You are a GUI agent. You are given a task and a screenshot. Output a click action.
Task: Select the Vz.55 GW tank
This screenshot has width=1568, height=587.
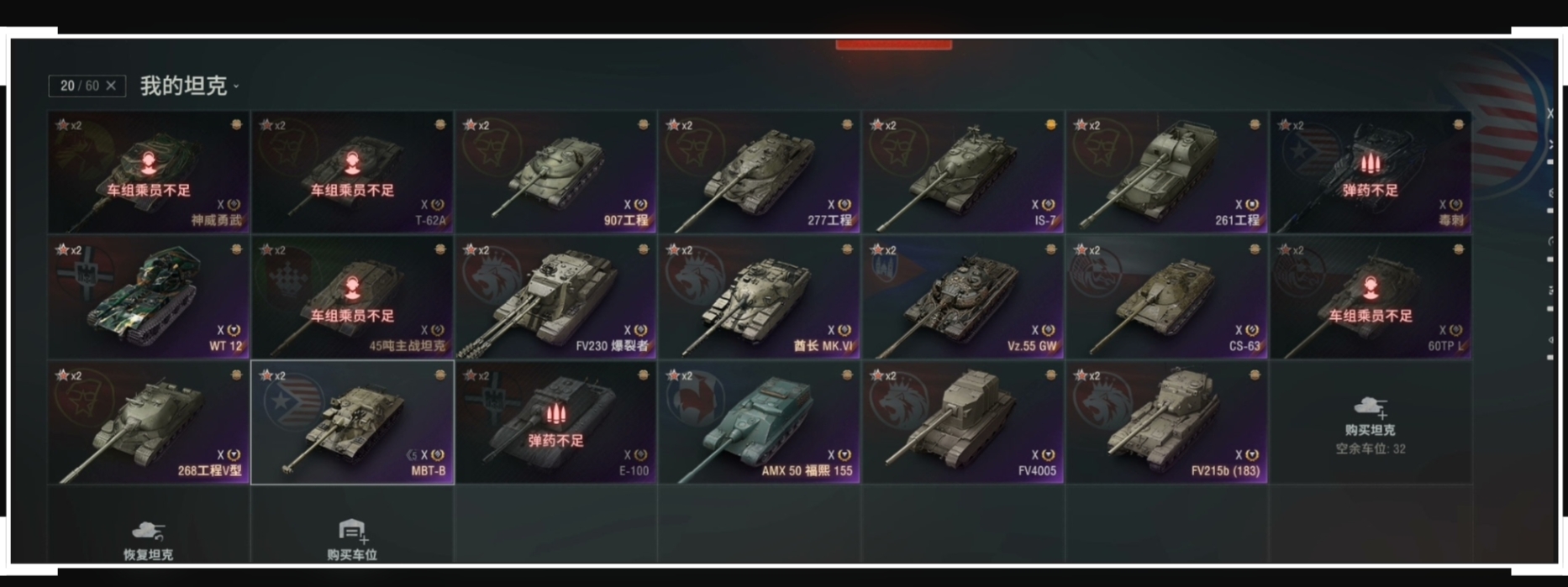click(963, 297)
